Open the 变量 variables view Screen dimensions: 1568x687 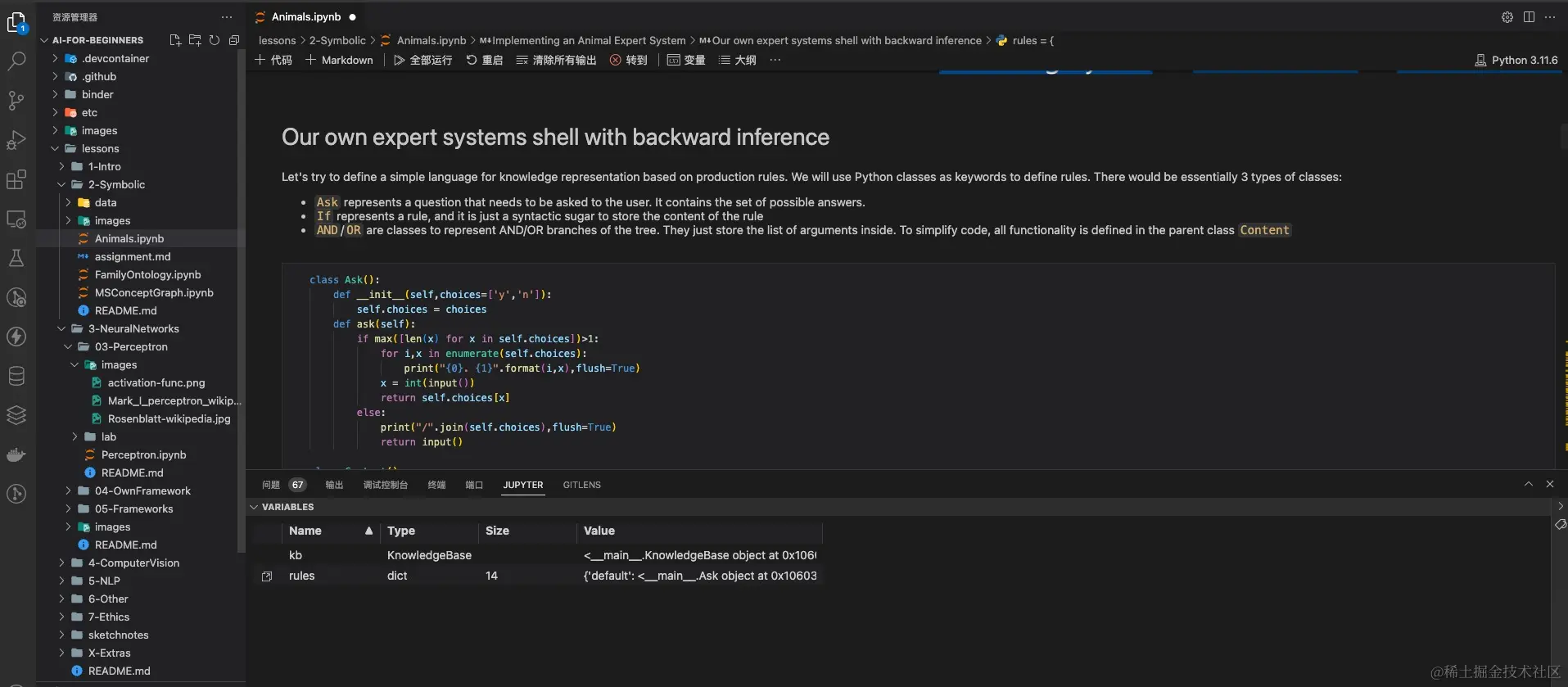coord(686,60)
